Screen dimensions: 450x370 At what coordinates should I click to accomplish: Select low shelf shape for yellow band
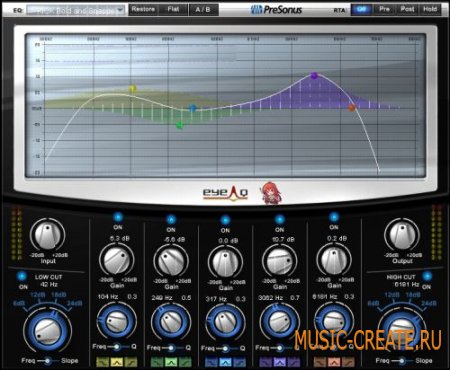[102, 361]
